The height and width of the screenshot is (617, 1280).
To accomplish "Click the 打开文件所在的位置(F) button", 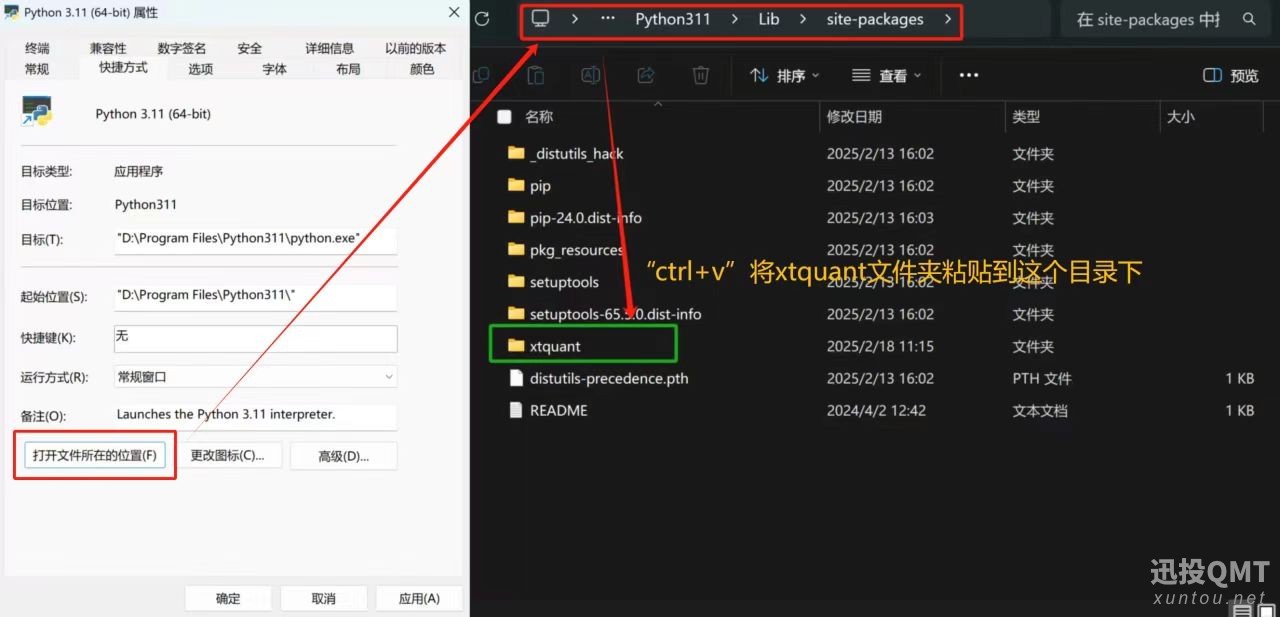I will click(x=95, y=455).
